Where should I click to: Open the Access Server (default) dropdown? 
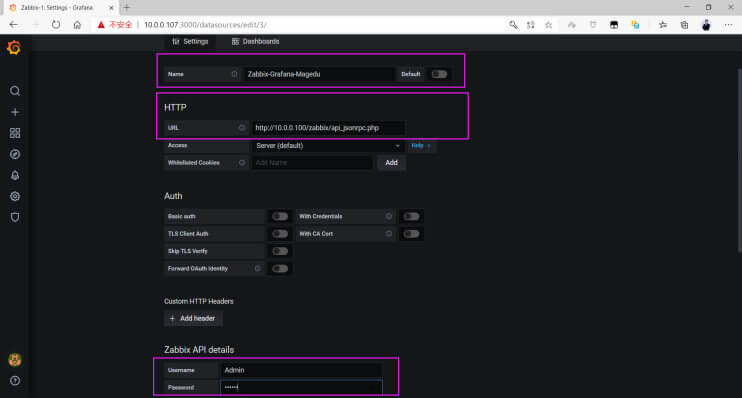pyautogui.click(x=328, y=145)
